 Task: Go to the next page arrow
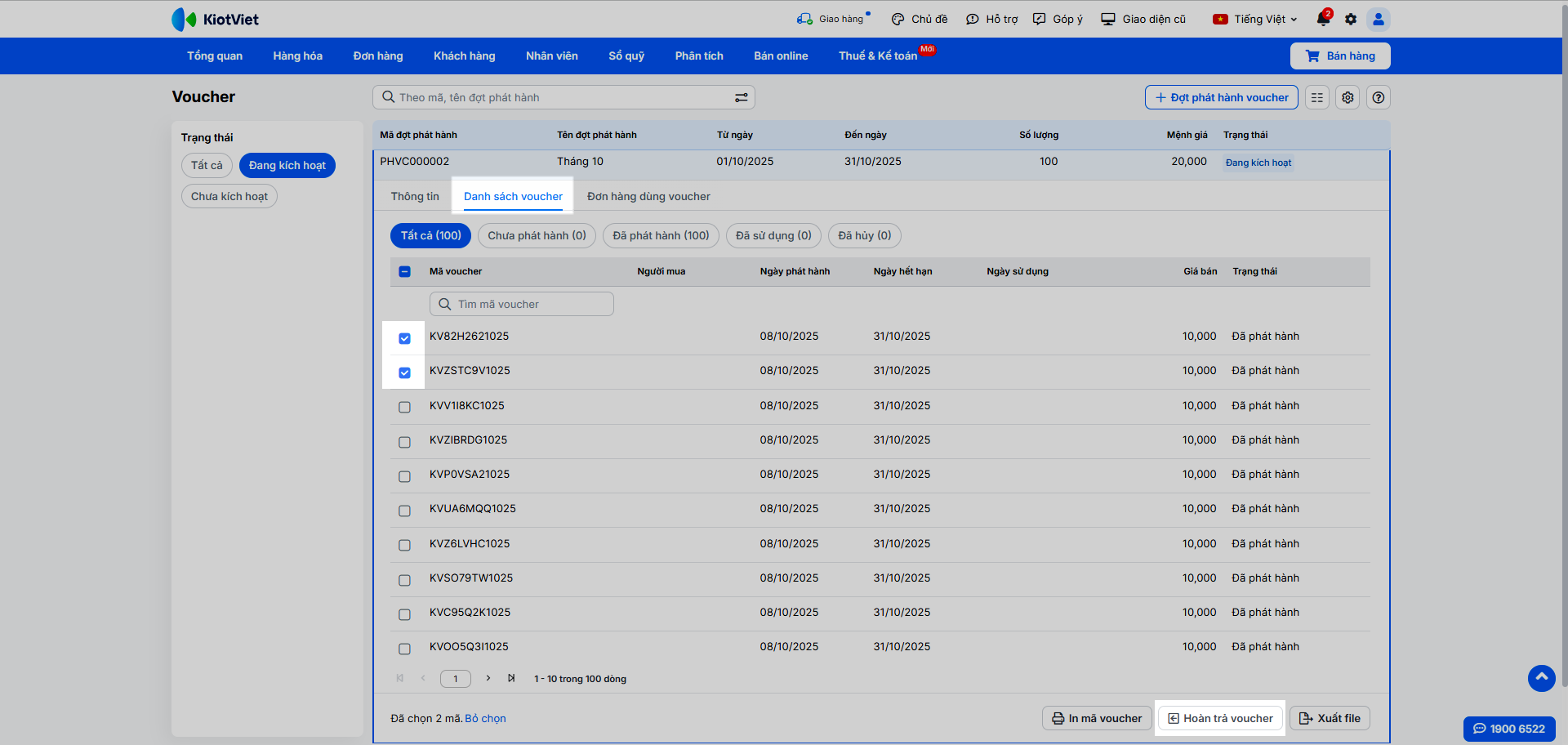click(x=488, y=678)
